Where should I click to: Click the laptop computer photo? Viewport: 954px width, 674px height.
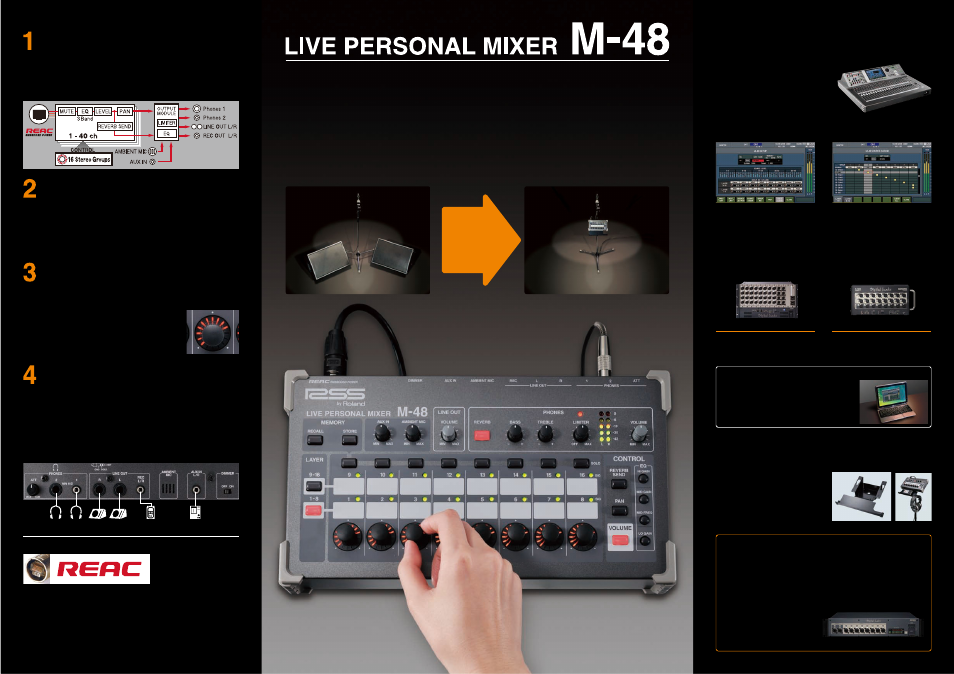coord(893,401)
